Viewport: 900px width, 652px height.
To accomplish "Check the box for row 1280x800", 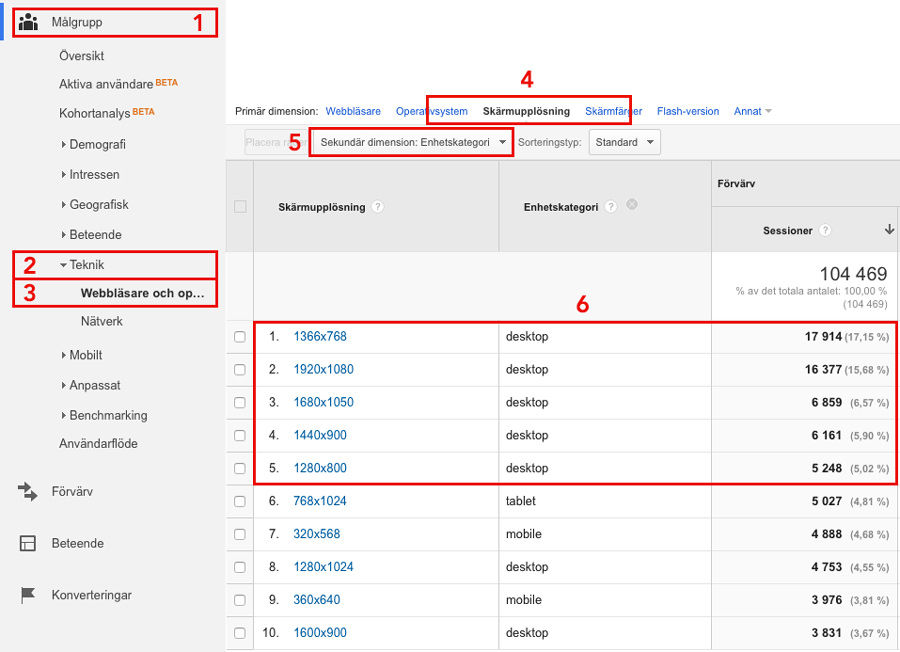I will [240, 468].
